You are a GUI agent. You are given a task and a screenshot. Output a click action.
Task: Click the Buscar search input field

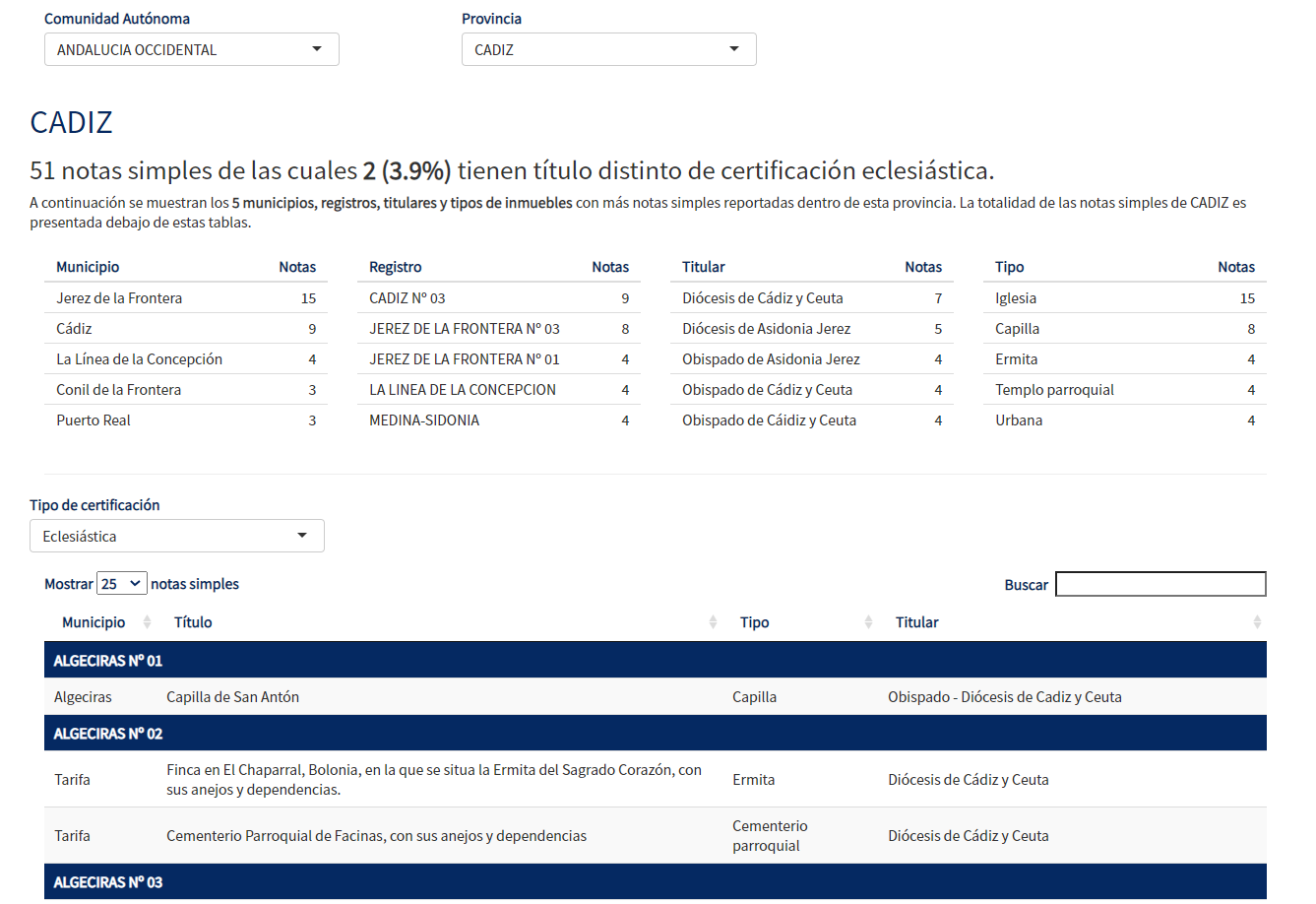tap(1160, 584)
